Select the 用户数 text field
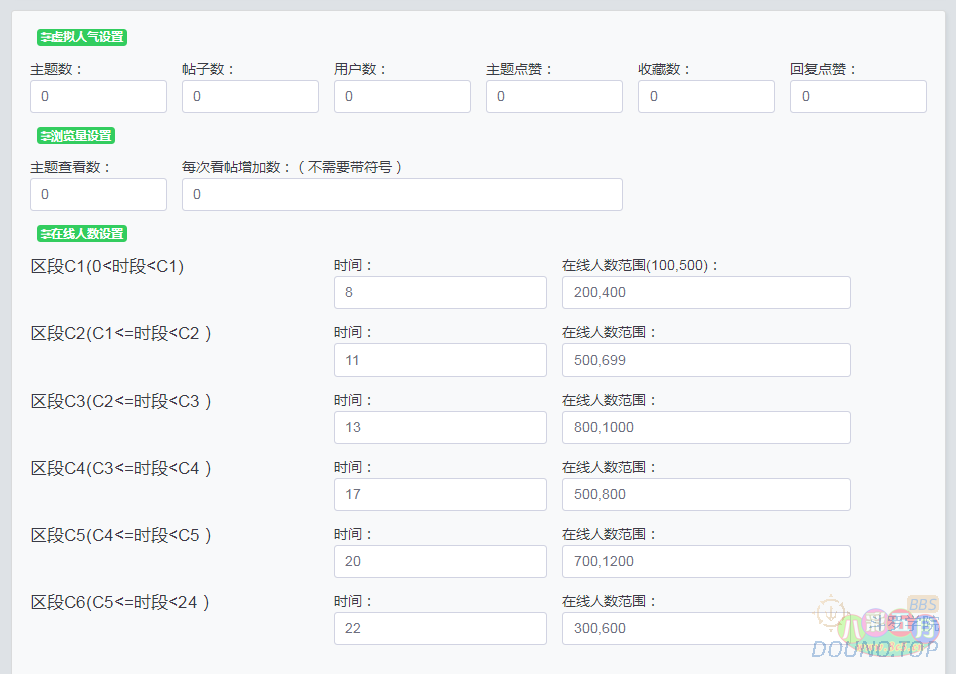Image resolution: width=956 pixels, height=674 pixels. click(402, 97)
